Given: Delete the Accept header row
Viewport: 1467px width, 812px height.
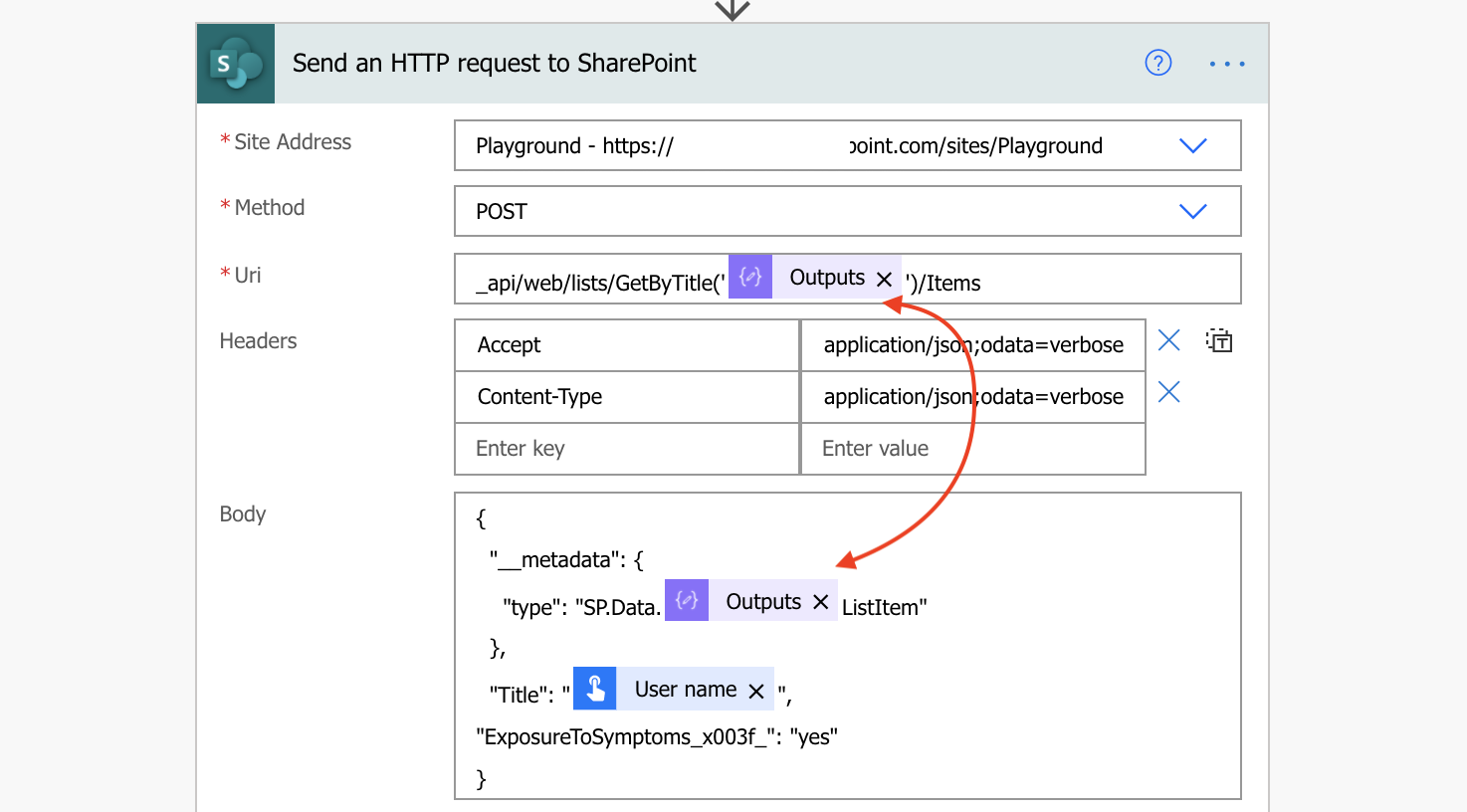Looking at the screenshot, I should 1169,341.
